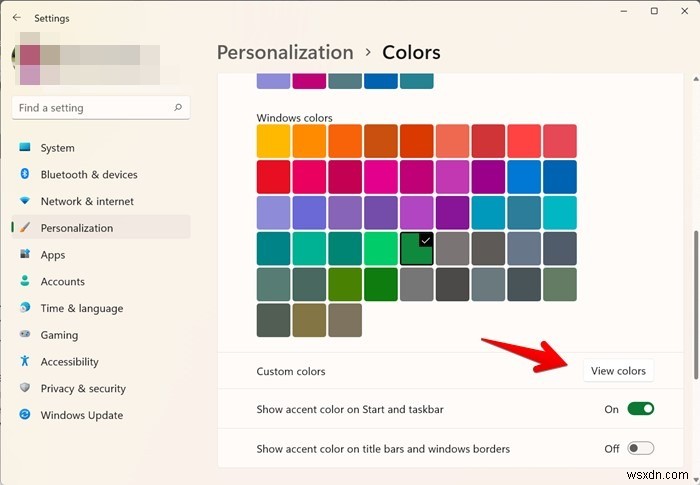Select the Gaming controller icon
Image resolution: width=700 pixels, height=485 pixels.
(25, 335)
